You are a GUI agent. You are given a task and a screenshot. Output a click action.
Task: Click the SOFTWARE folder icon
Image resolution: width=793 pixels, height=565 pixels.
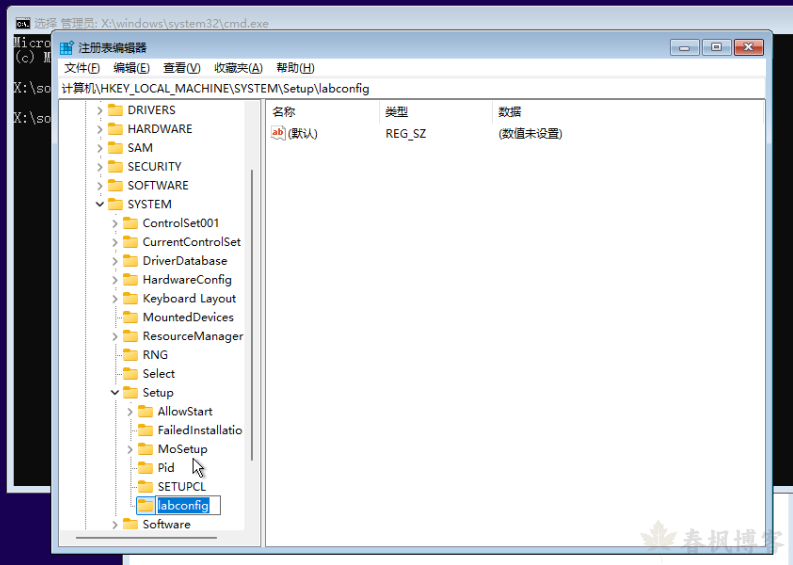(115, 185)
